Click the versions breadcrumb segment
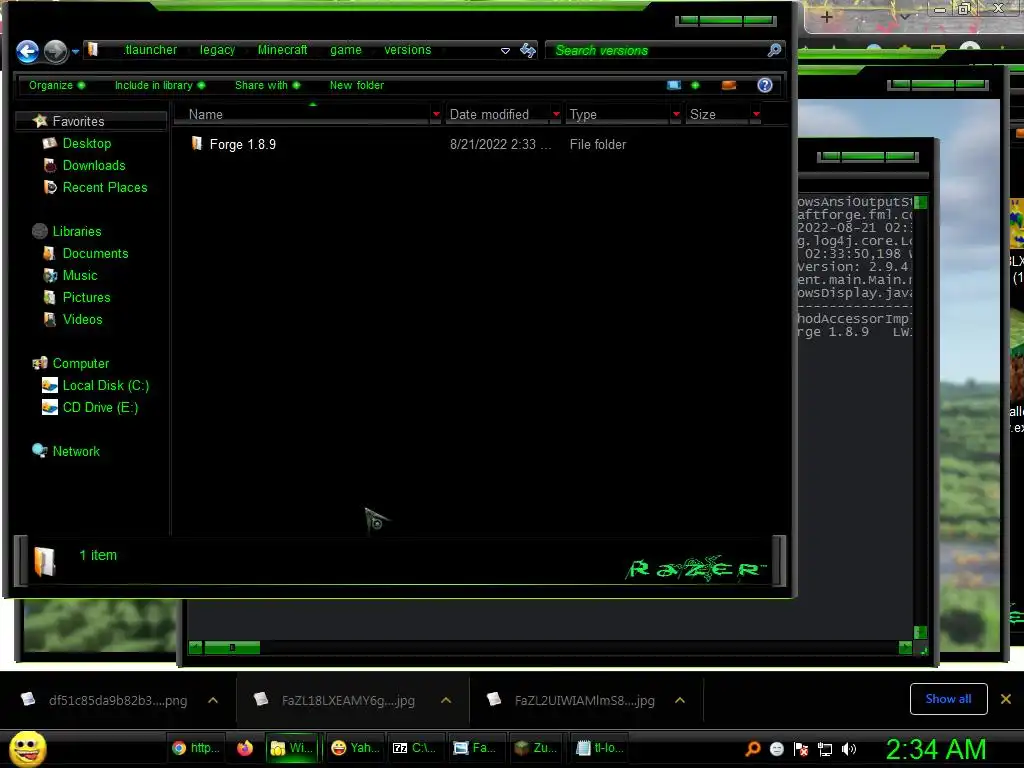Viewport: 1024px width, 768px height. 408,50
